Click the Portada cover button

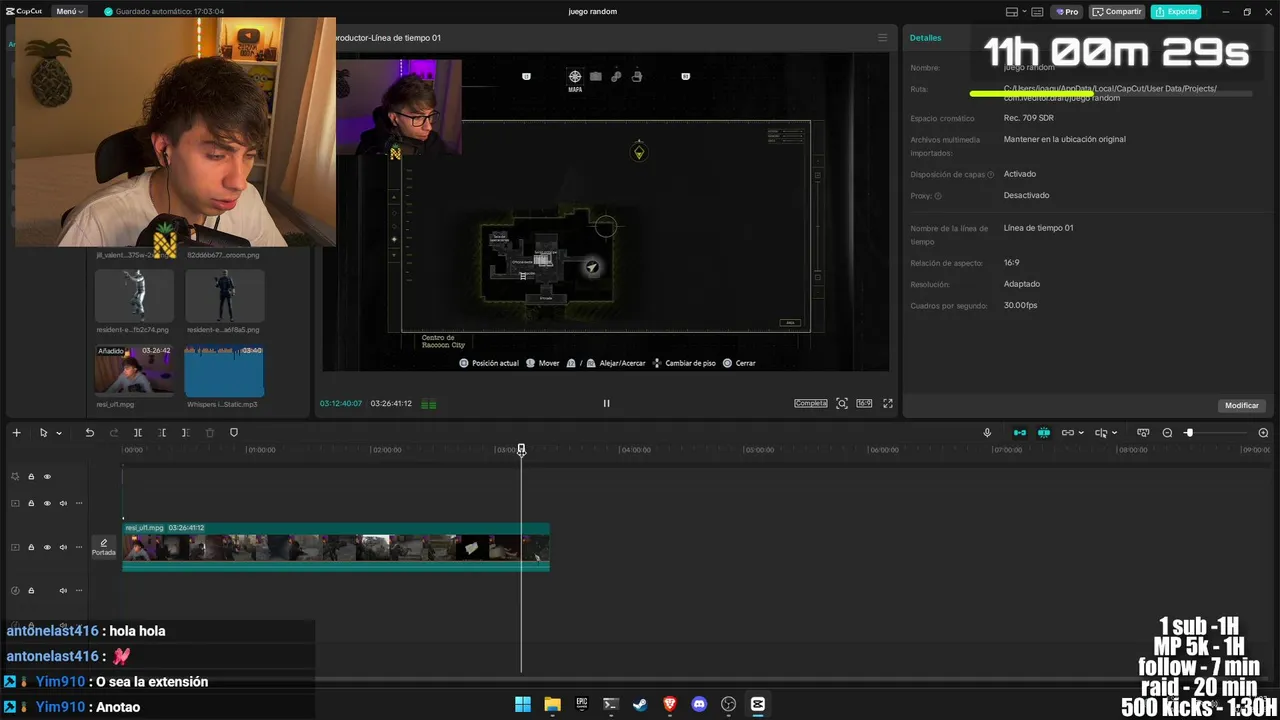tap(104, 547)
